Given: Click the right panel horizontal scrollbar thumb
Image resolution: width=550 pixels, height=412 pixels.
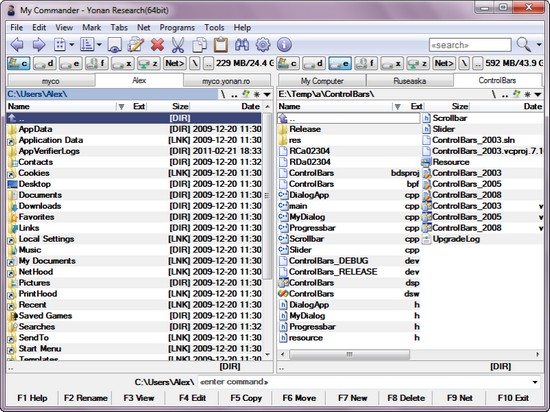Looking at the screenshot, I should [349, 354].
